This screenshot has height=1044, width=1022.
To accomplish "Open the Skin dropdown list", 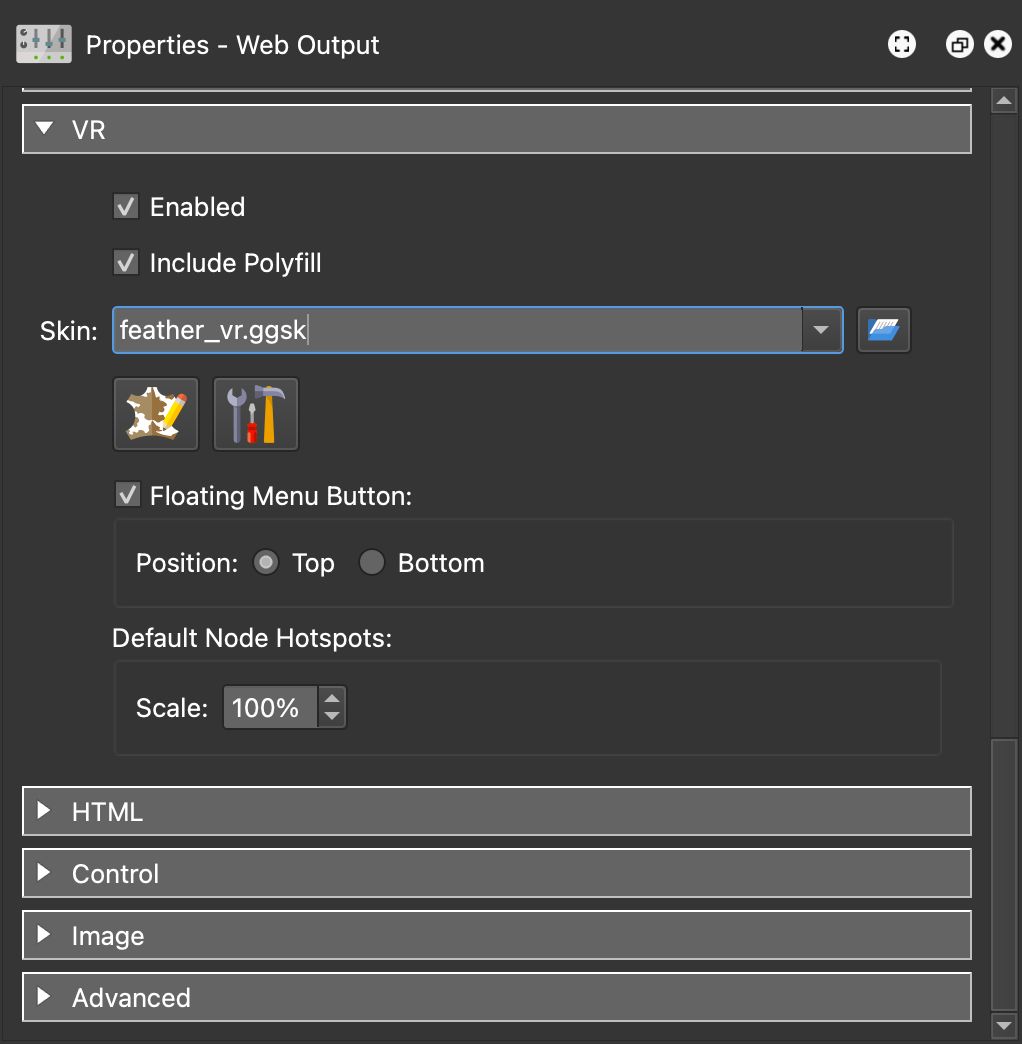I will (x=820, y=329).
